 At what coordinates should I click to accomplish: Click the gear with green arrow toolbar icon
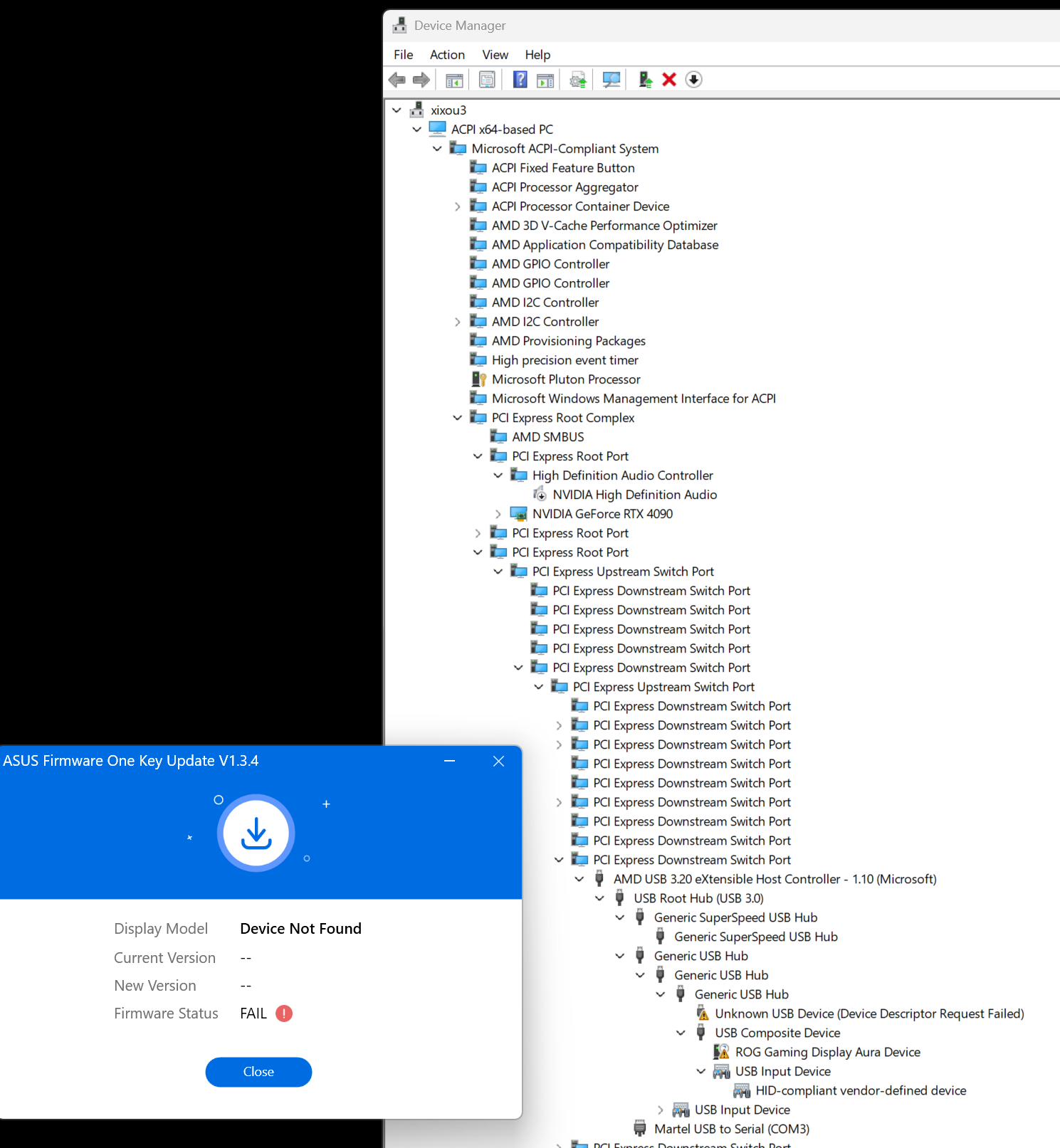(x=578, y=80)
